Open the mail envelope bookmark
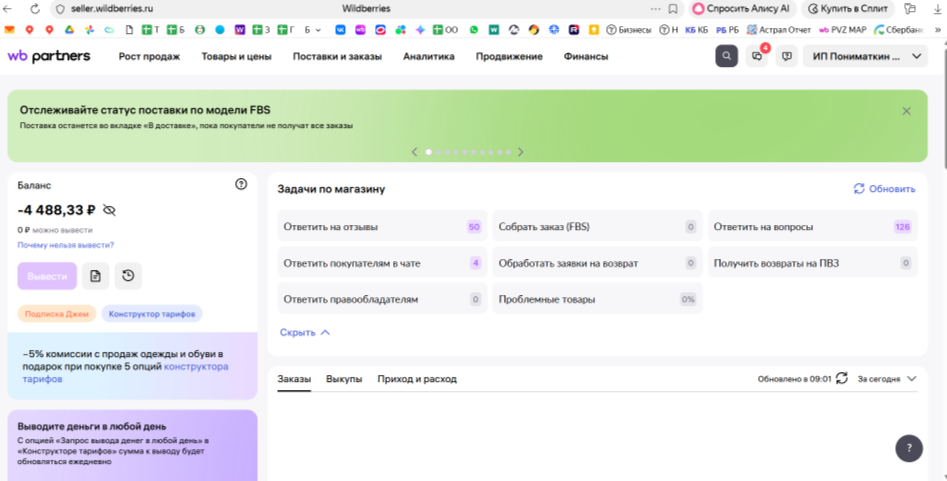 click(9, 30)
